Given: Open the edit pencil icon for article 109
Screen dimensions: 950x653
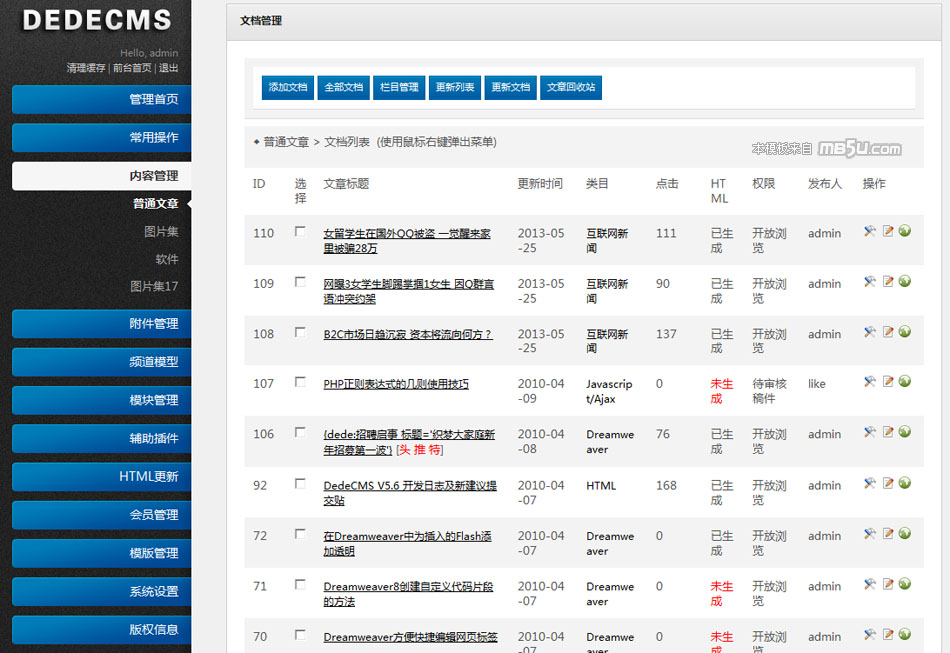Looking at the screenshot, I should click(887, 282).
